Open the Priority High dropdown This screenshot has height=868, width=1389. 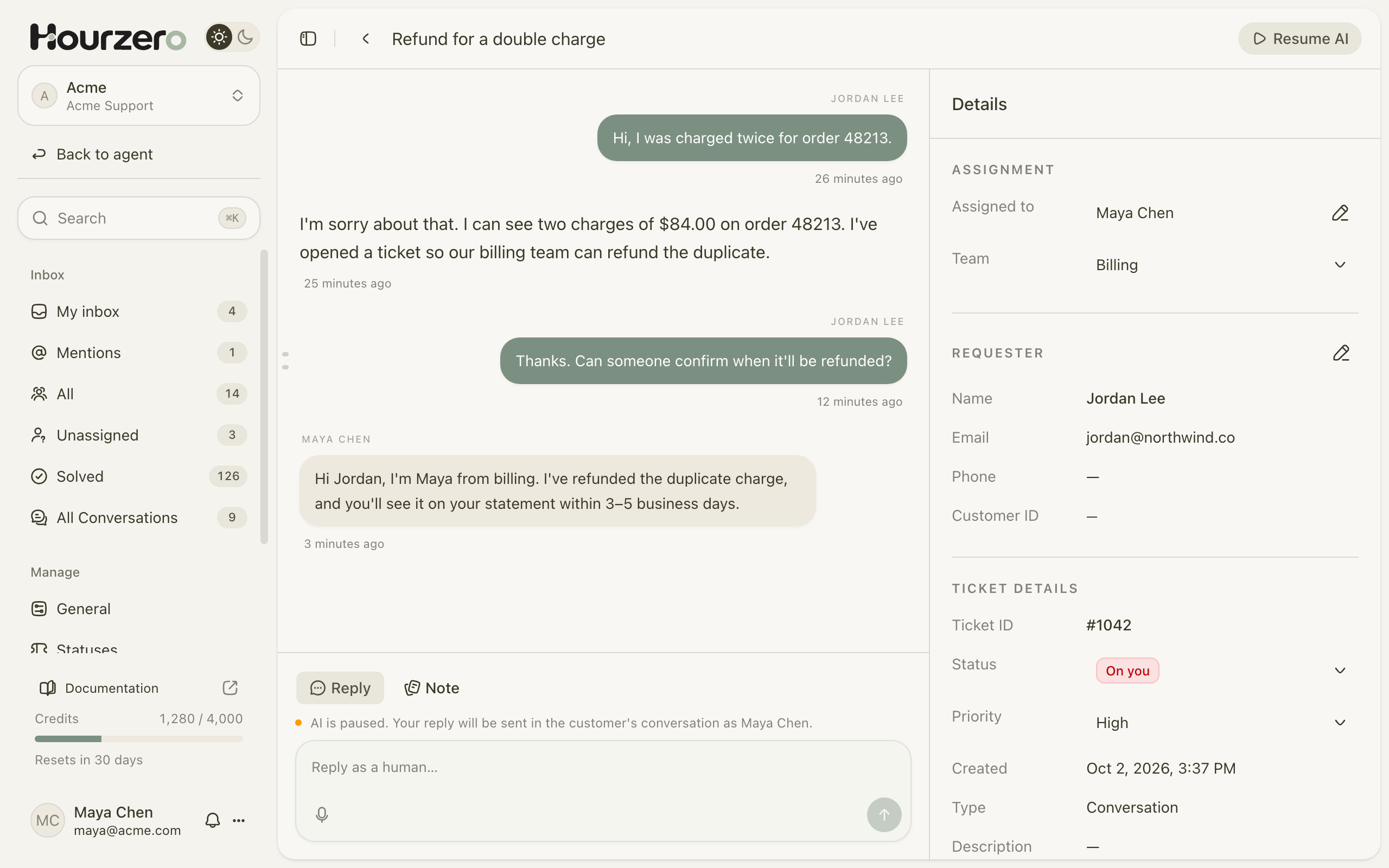click(1222, 723)
